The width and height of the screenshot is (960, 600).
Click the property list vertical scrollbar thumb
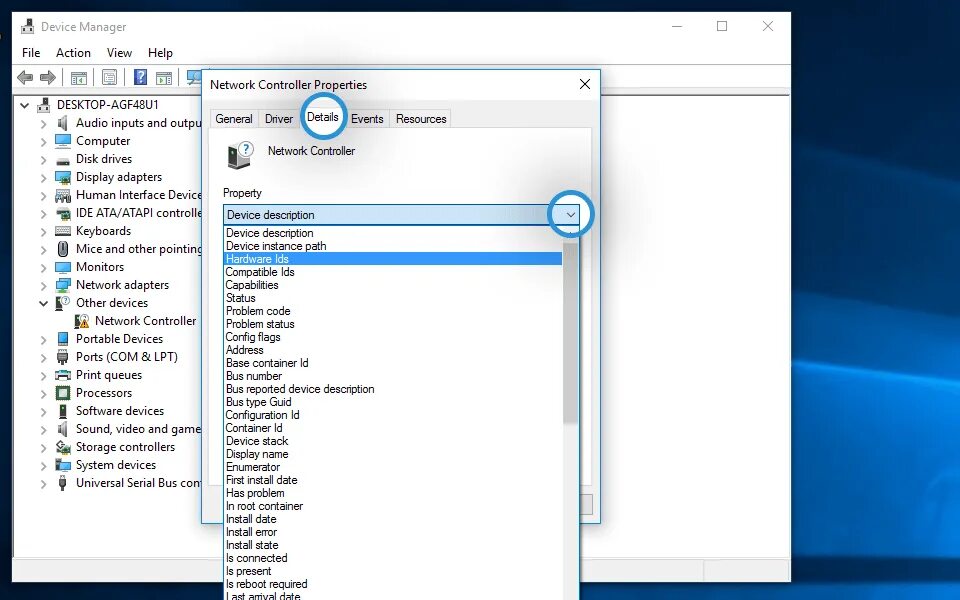570,333
